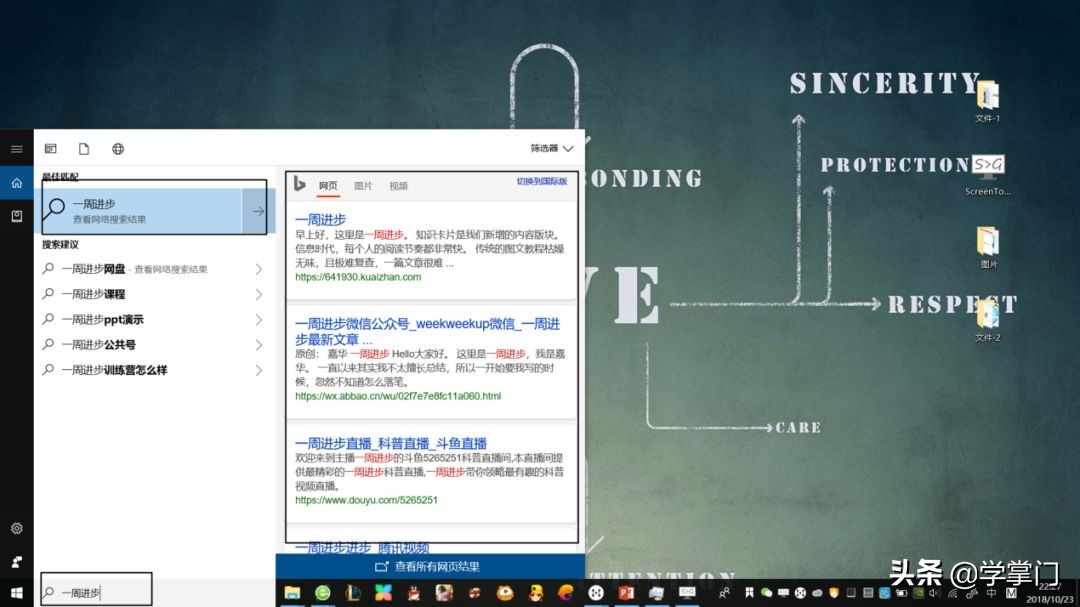
Task: Click the feedback icon near sidebar bottom
Action: tap(16, 562)
